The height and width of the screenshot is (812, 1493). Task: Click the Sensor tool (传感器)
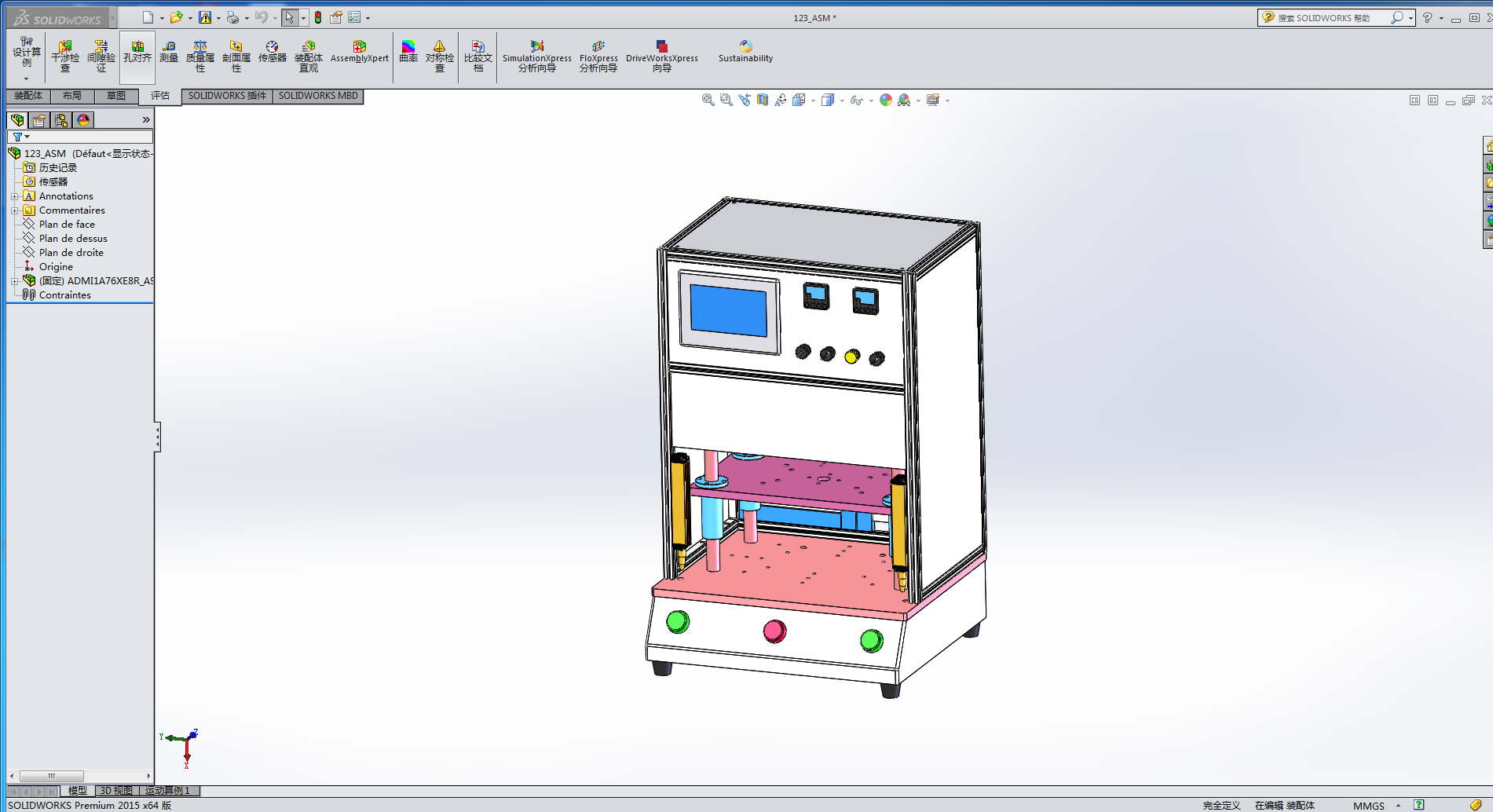pyautogui.click(x=272, y=53)
